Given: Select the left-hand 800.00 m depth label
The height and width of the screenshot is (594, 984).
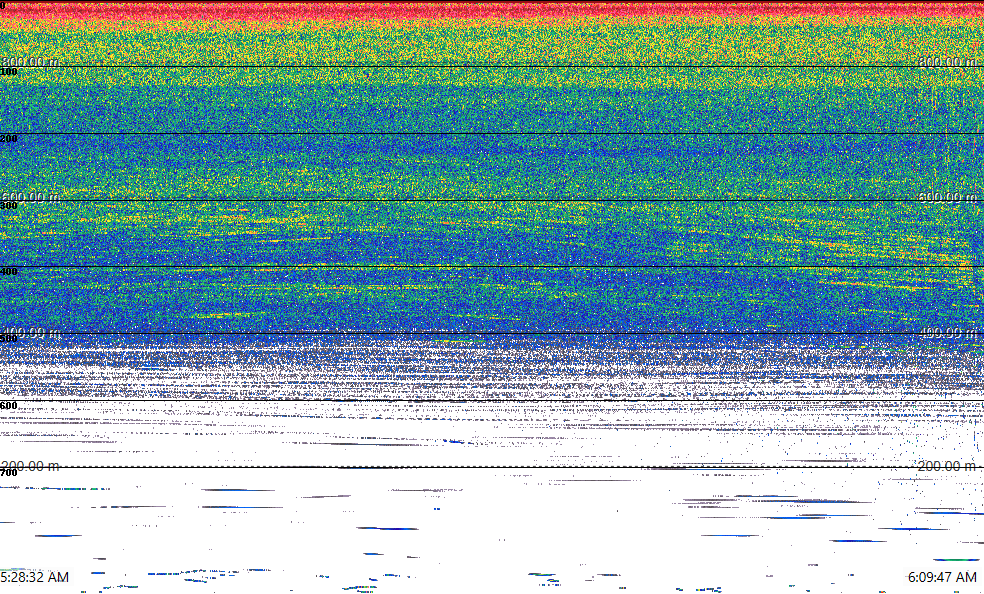Looking at the screenshot, I should pyautogui.click(x=30, y=61).
